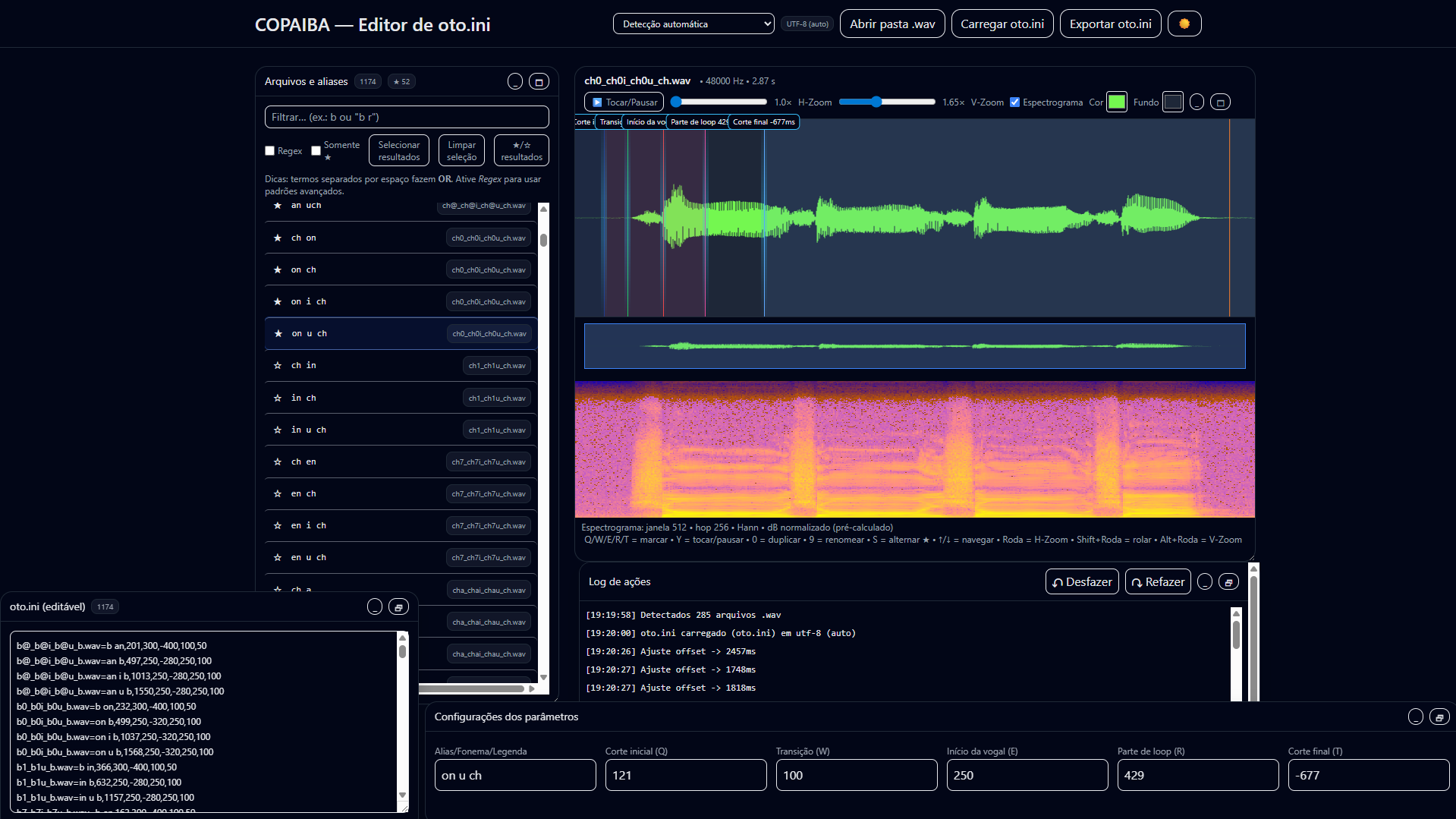
Task: Click the Exportar oto.ini button
Action: tap(1110, 24)
